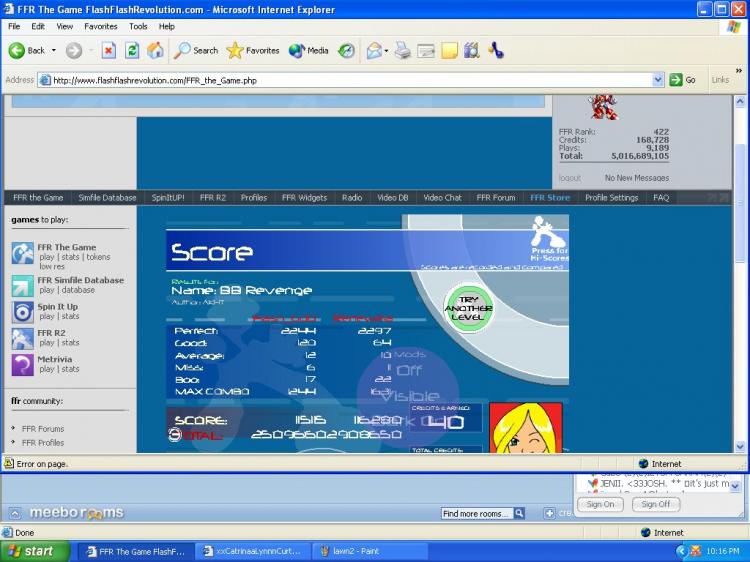Click the purple Metrivia question mark icon
The width and height of the screenshot is (750, 562).
[x=23, y=365]
